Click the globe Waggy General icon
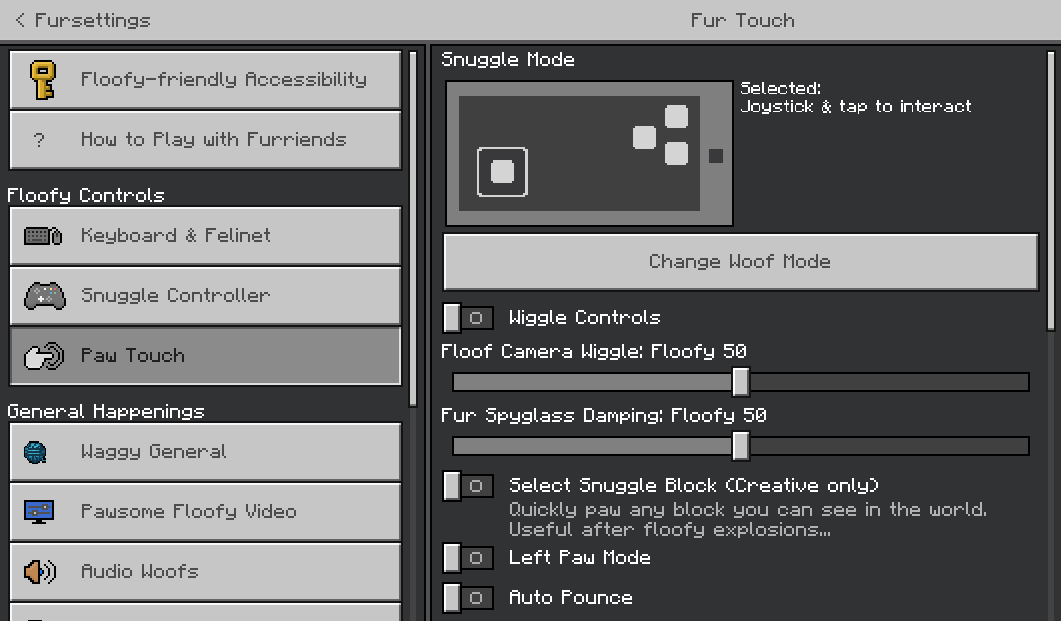 click(x=36, y=452)
